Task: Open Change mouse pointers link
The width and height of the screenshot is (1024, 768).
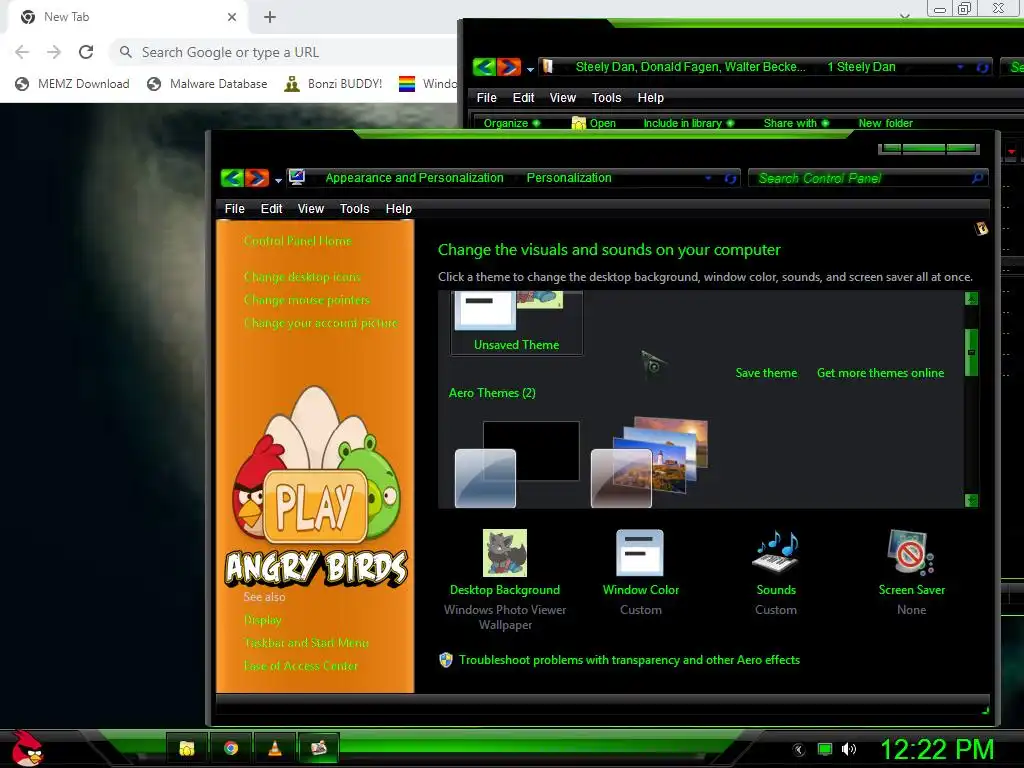Action: coord(307,300)
